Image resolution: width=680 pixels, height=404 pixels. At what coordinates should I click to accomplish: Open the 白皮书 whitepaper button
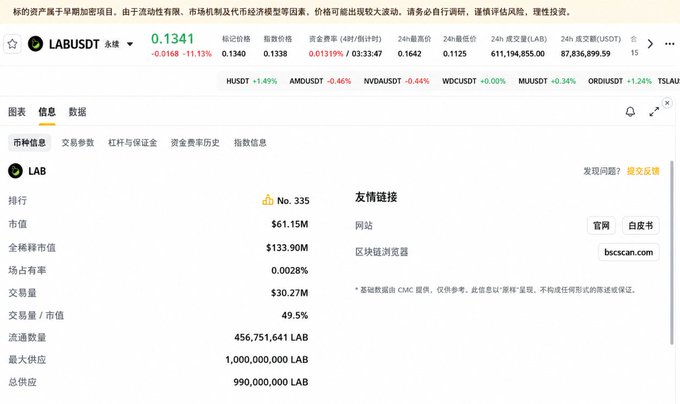(641, 225)
